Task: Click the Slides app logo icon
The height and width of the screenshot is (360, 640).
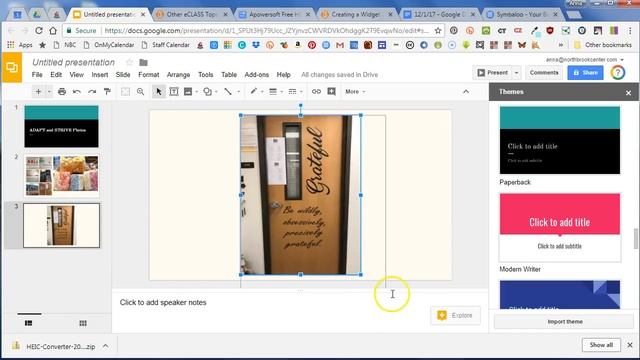Action: pyautogui.click(x=12, y=67)
